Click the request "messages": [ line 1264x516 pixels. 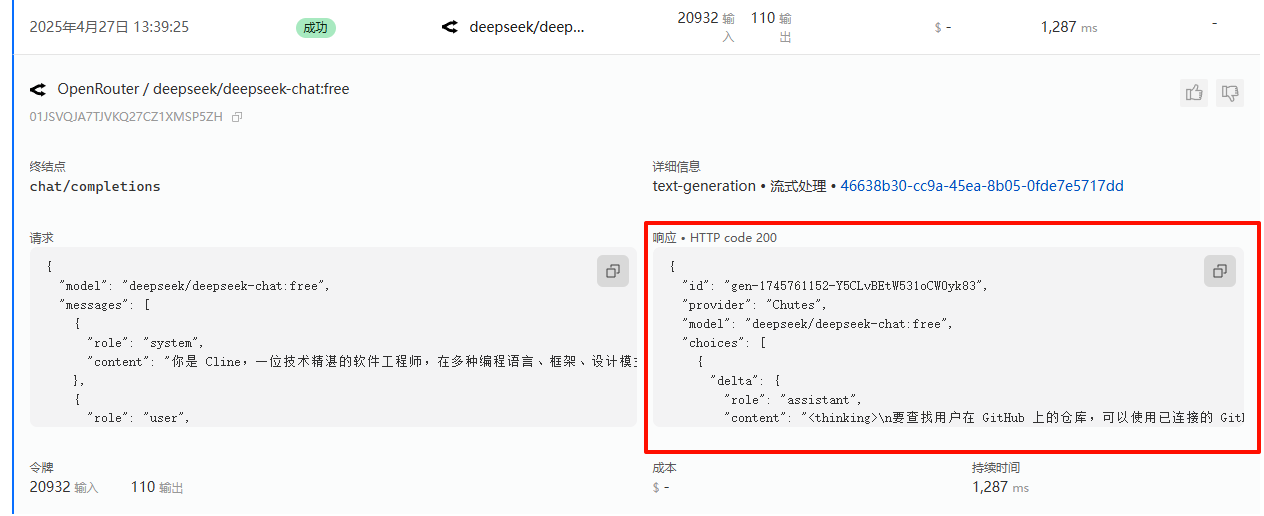[105, 304]
